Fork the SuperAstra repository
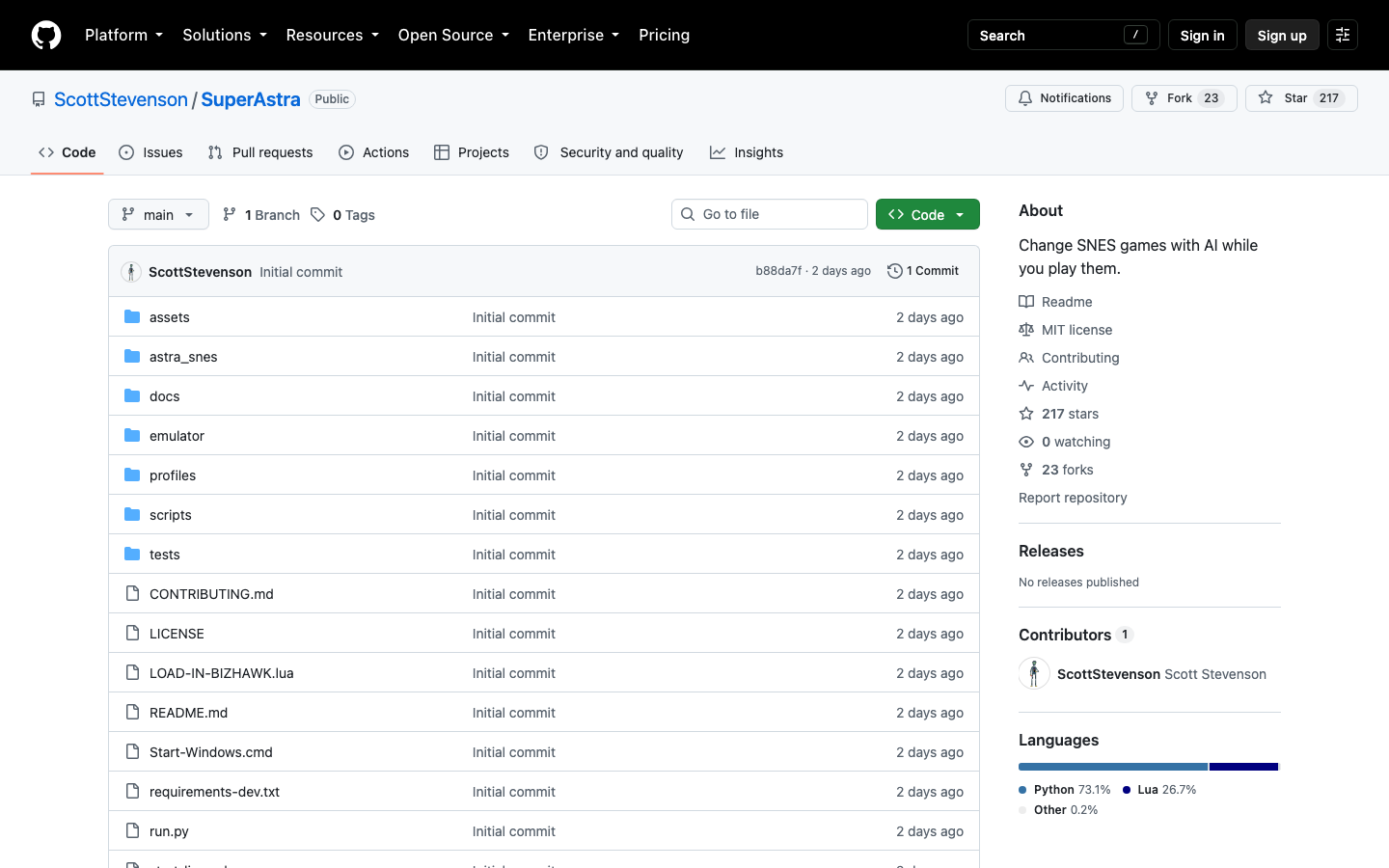This screenshot has height=868, width=1389. point(1184,98)
